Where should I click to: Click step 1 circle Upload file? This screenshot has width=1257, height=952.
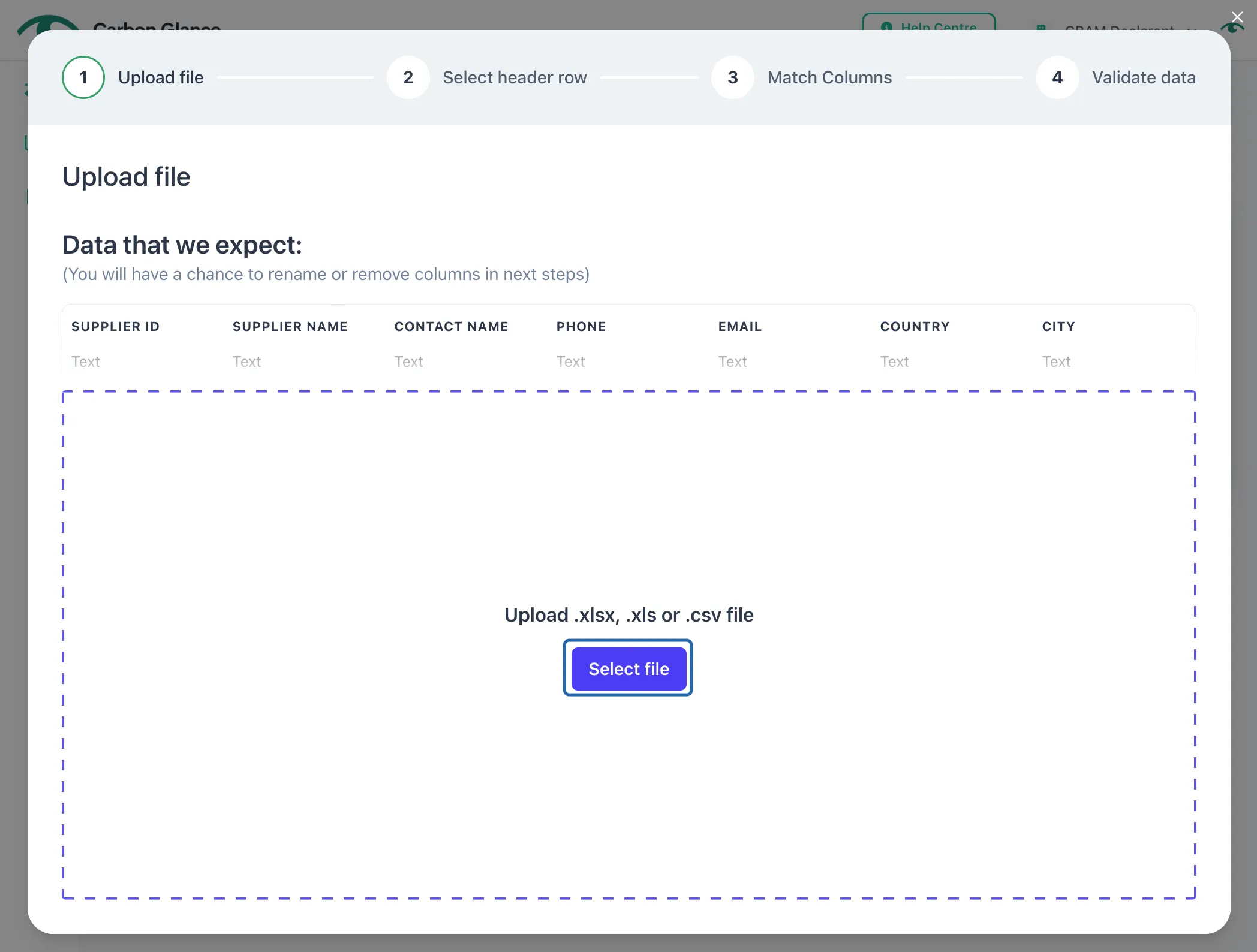coord(83,77)
